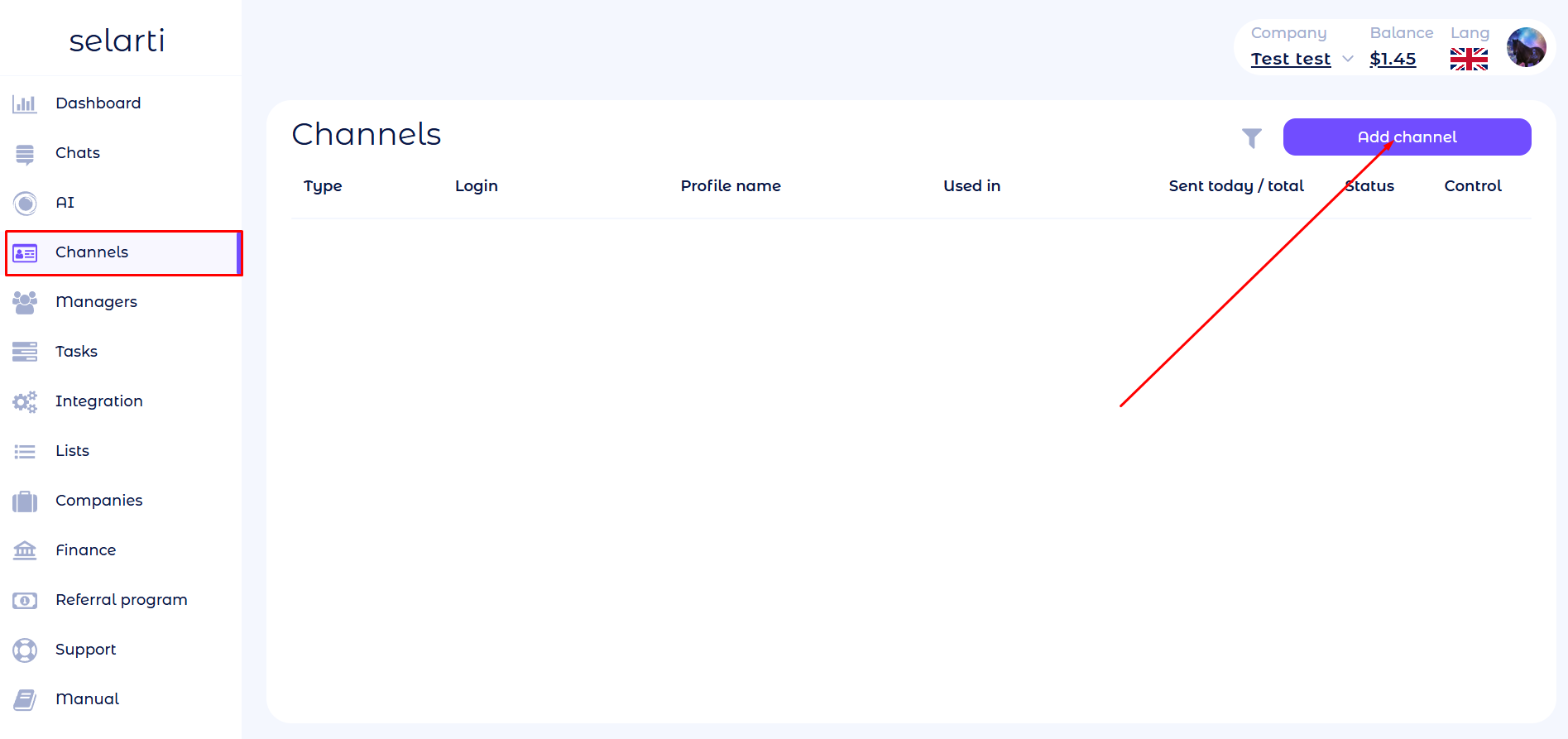
Task: Open the Manual from sidebar
Action: 87,699
